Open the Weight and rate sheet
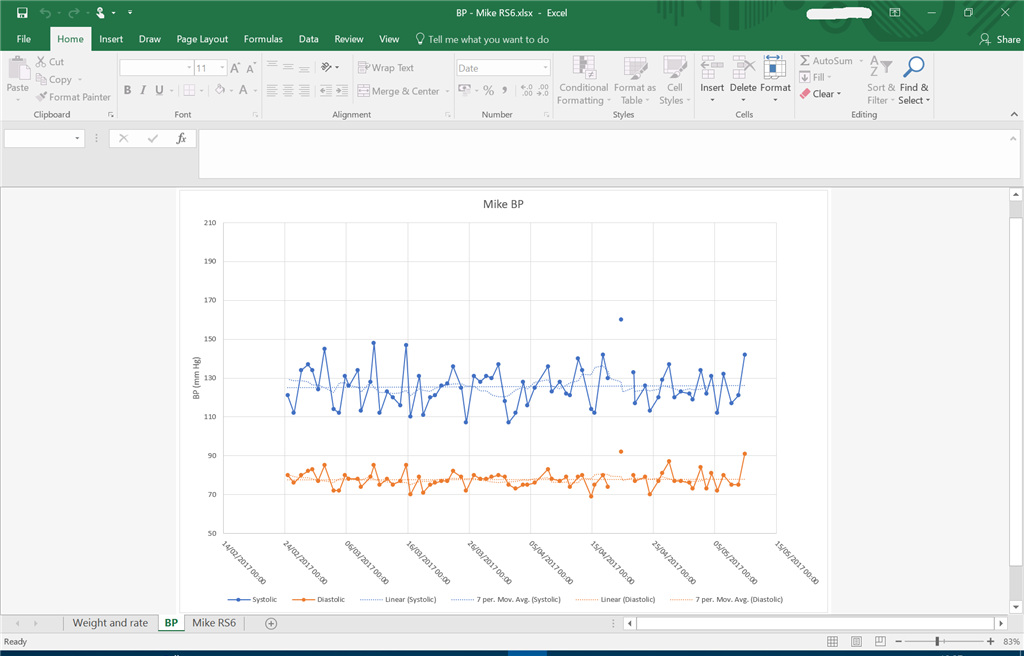This screenshot has height=656, width=1024. coord(110,623)
